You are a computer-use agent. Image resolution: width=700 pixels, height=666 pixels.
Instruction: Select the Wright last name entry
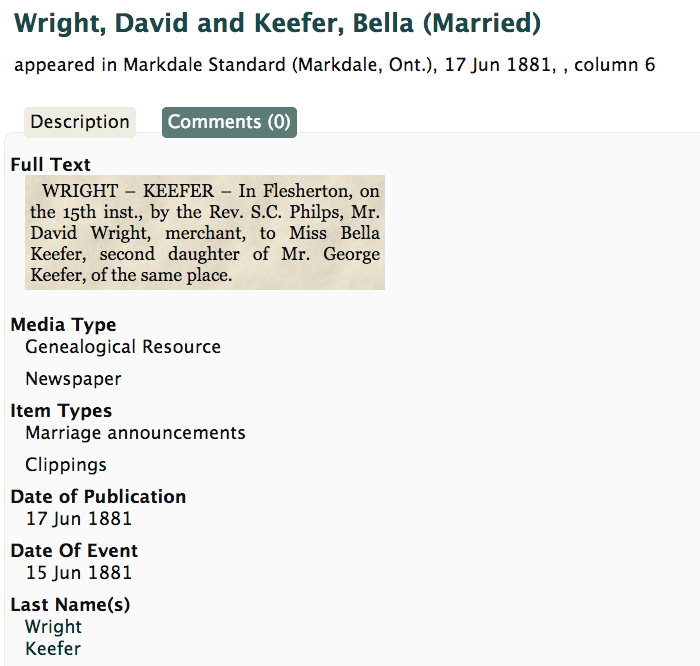[x=54, y=627]
